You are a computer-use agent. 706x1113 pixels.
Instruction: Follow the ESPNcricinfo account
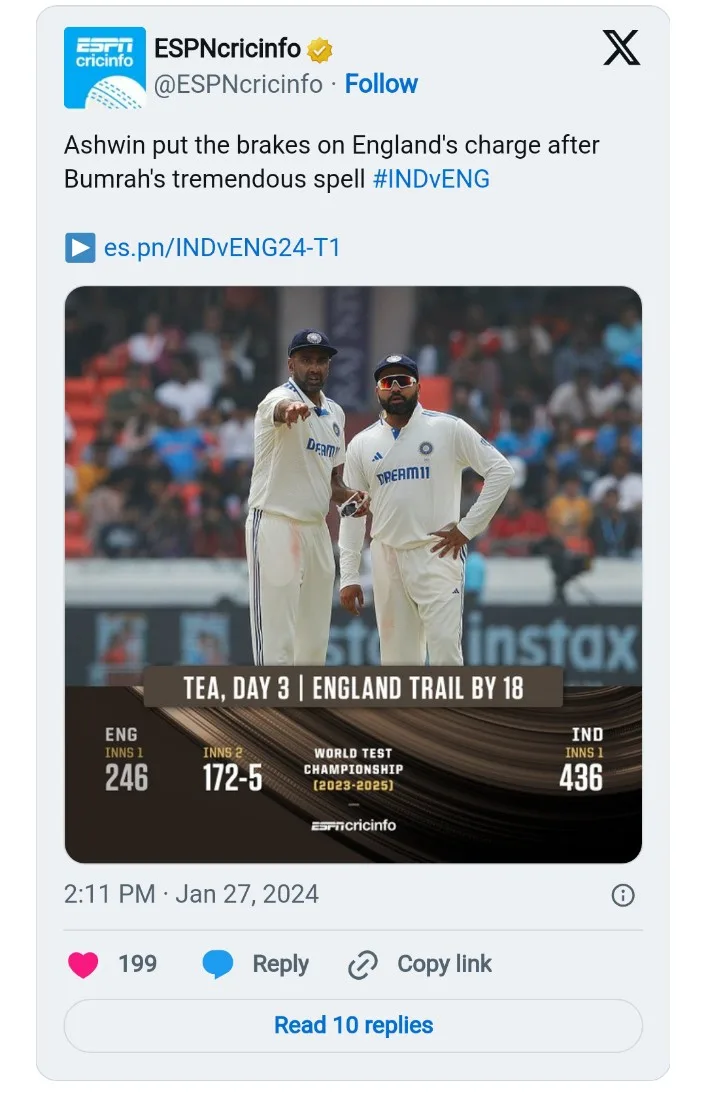coord(381,84)
